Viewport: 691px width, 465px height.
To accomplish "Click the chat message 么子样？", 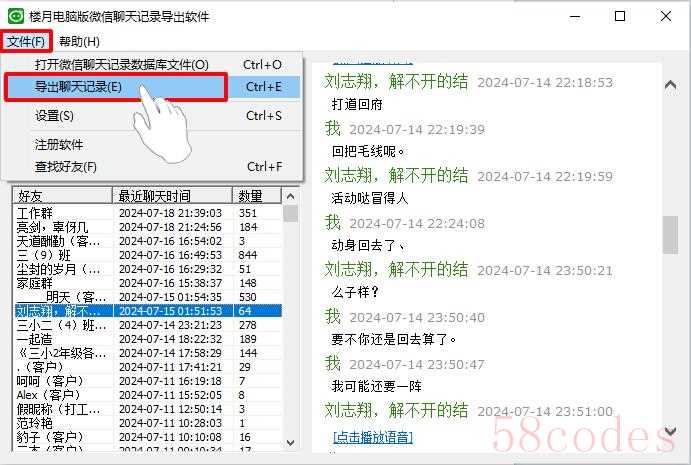I will tap(356, 292).
